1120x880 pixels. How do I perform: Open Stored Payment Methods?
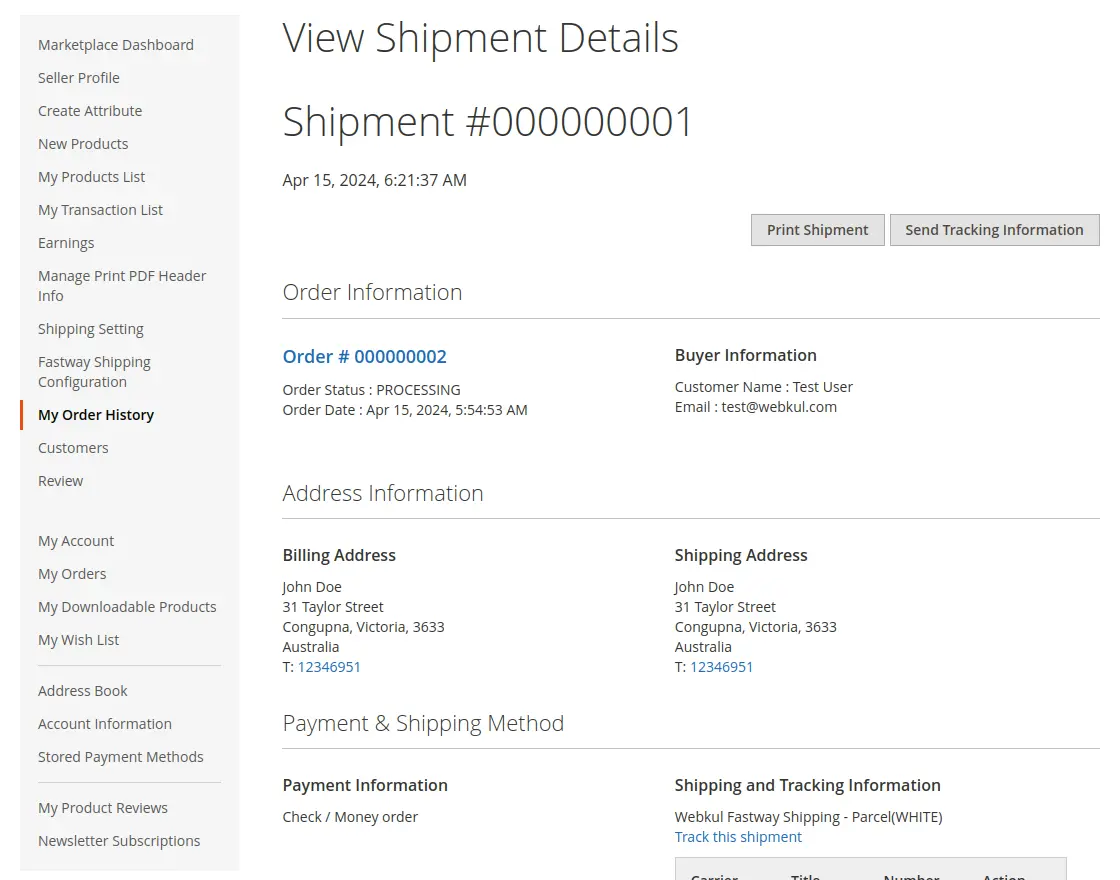click(x=120, y=757)
